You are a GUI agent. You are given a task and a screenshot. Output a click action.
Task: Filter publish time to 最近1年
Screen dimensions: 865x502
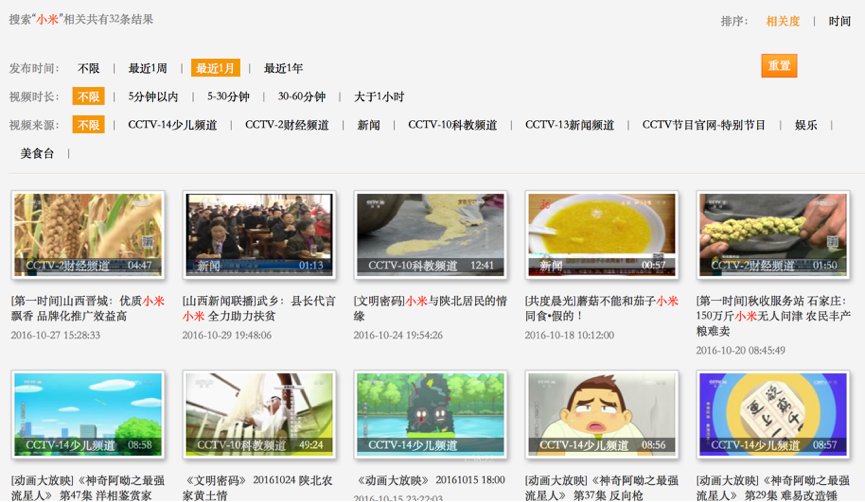pos(283,68)
